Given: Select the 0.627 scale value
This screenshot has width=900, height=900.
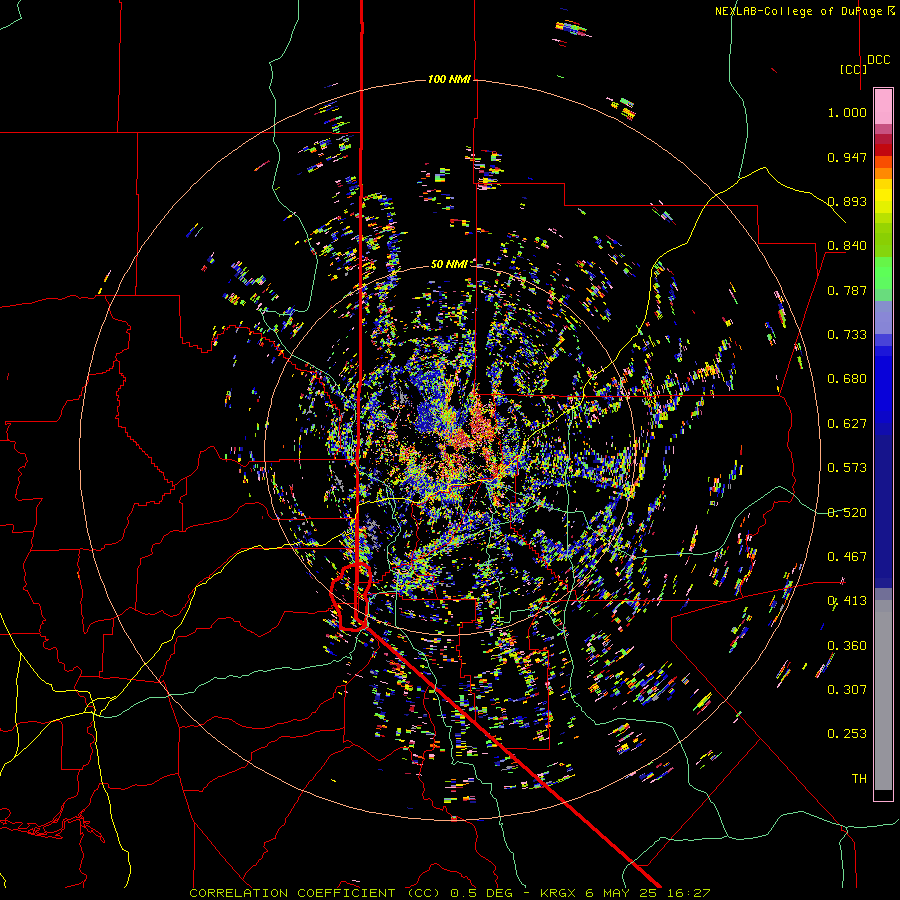Looking at the screenshot, I should (847, 424).
